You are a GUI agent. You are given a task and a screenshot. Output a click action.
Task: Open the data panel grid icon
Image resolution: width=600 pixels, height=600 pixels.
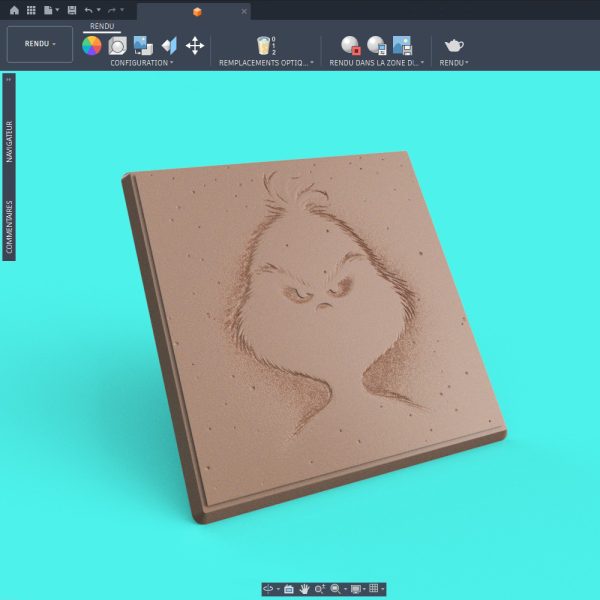tap(31, 10)
